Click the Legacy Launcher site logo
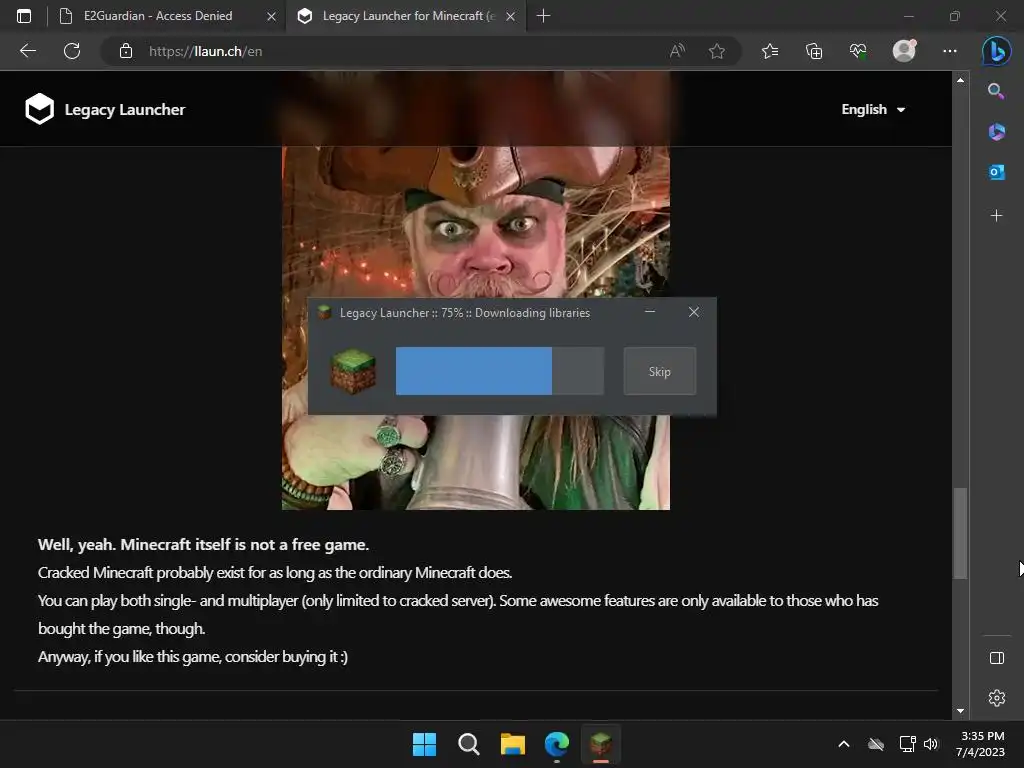 pos(39,108)
